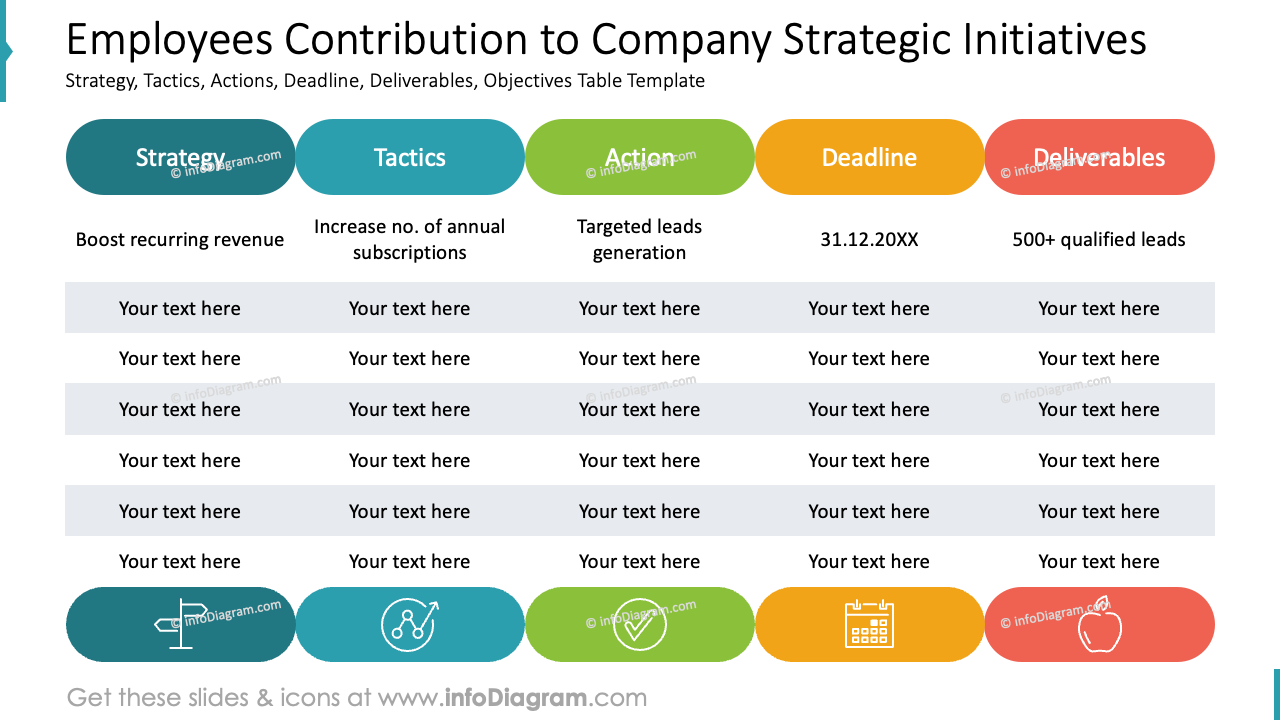Click the signpost direction icon

[x=181, y=624]
